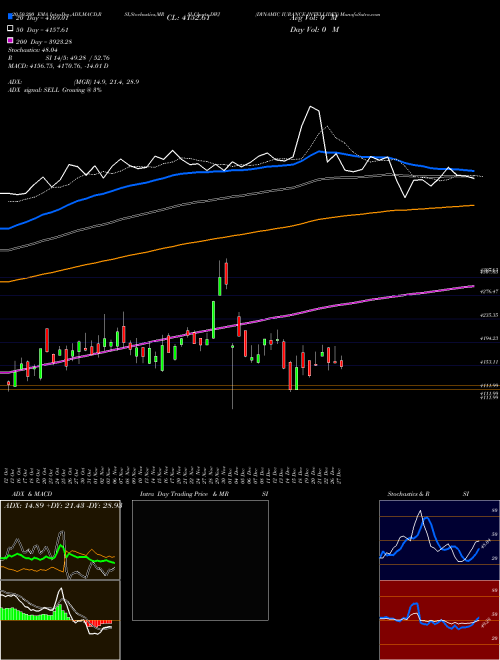Image resolution: width=500 pixels, height=660 pixels.
Task: Click the magenta 200 Day legend swatch
Action: pos(11,40)
